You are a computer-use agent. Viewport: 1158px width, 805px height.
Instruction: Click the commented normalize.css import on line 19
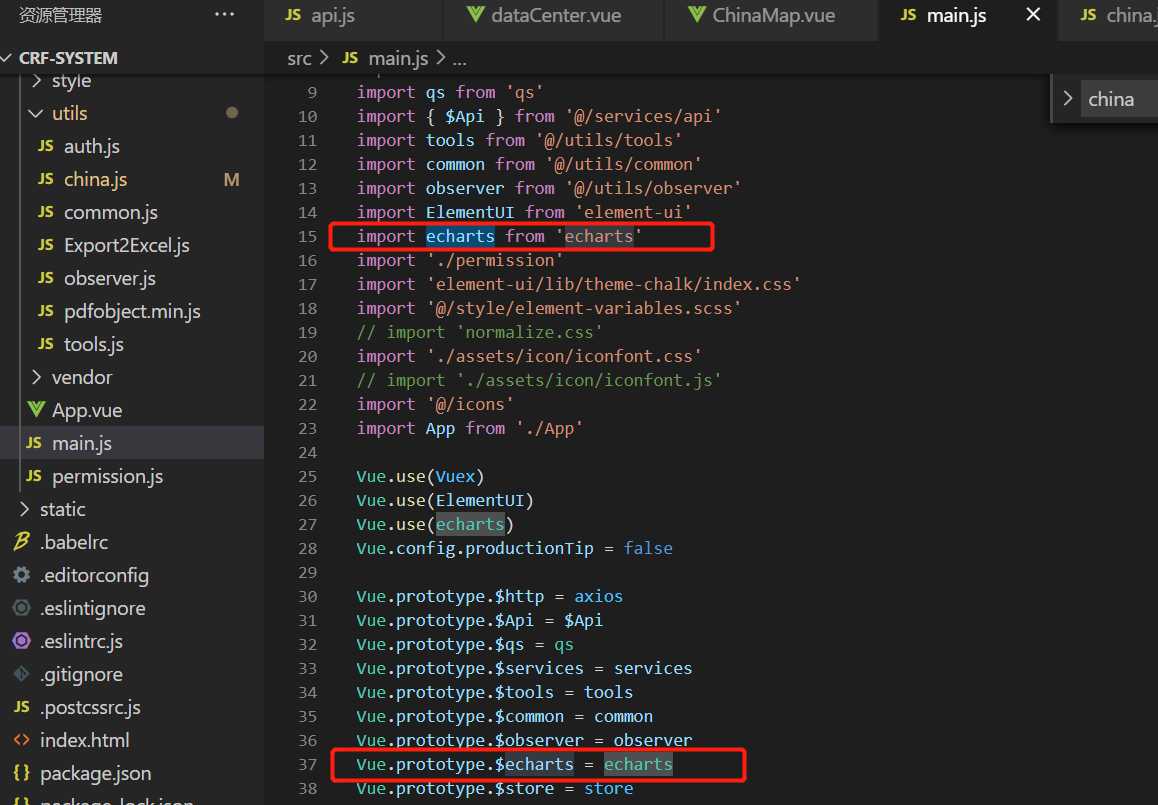point(479,332)
